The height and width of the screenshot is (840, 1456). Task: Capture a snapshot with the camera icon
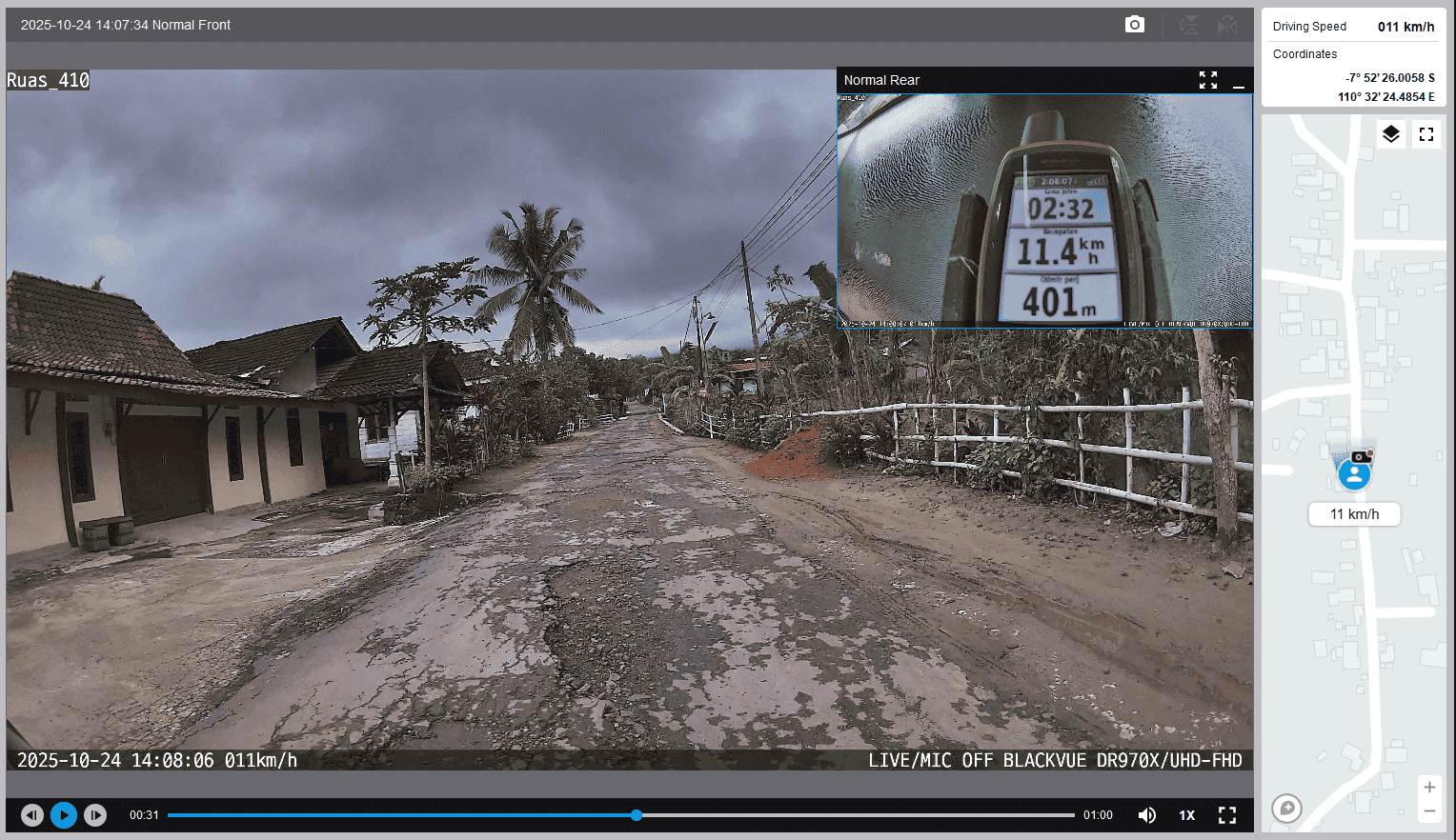[x=1134, y=25]
